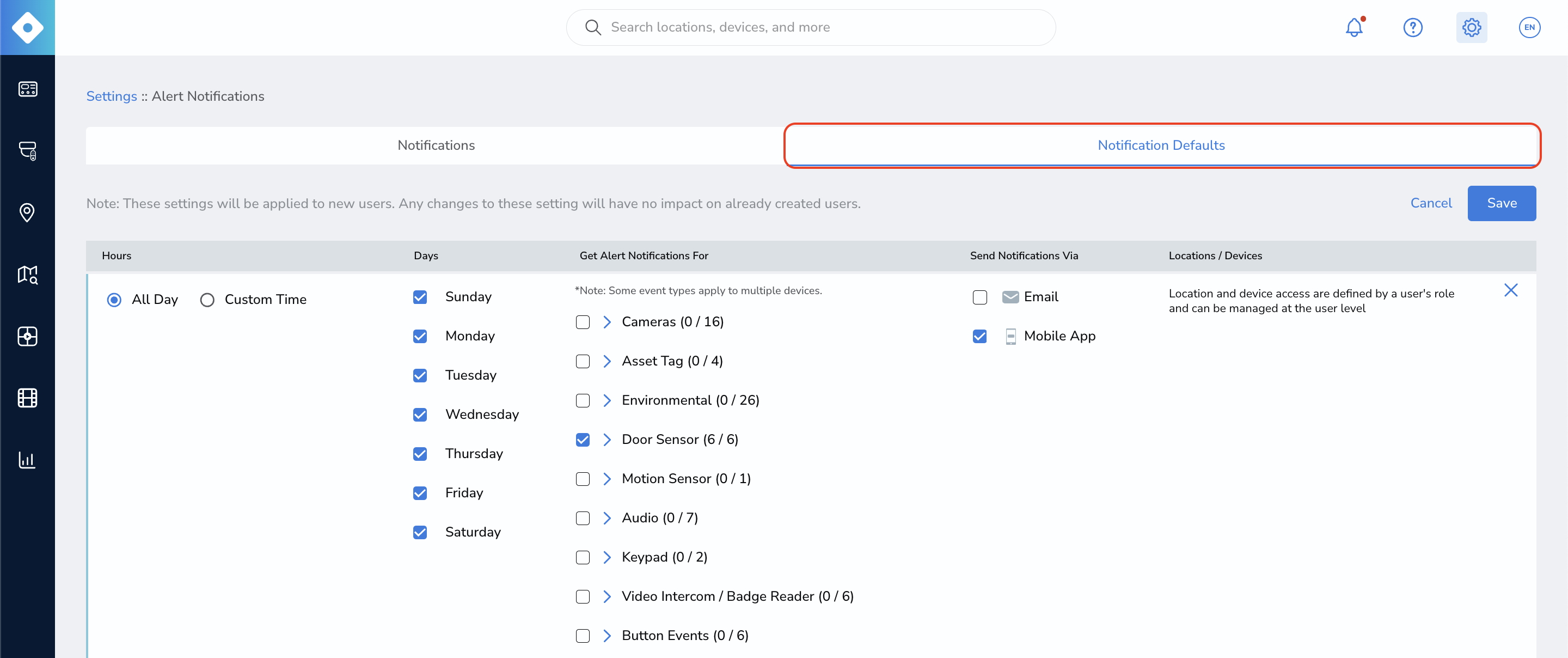Check the Button Events checkbox
Screen dimensions: 1568x658
pyautogui.click(x=583, y=636)
